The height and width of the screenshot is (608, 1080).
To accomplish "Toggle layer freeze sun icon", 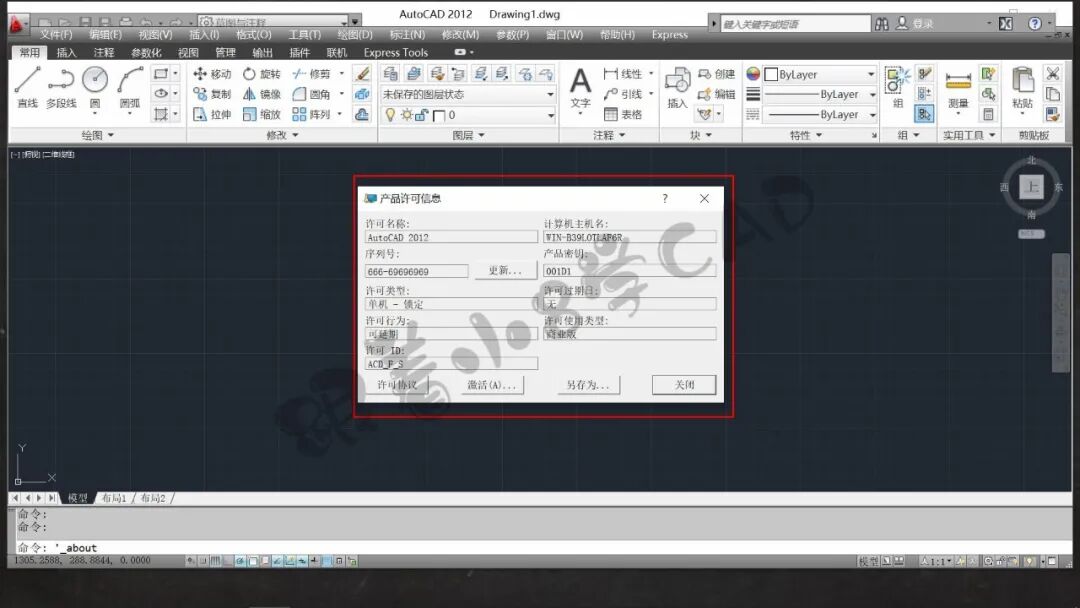I will click(406, 115).
